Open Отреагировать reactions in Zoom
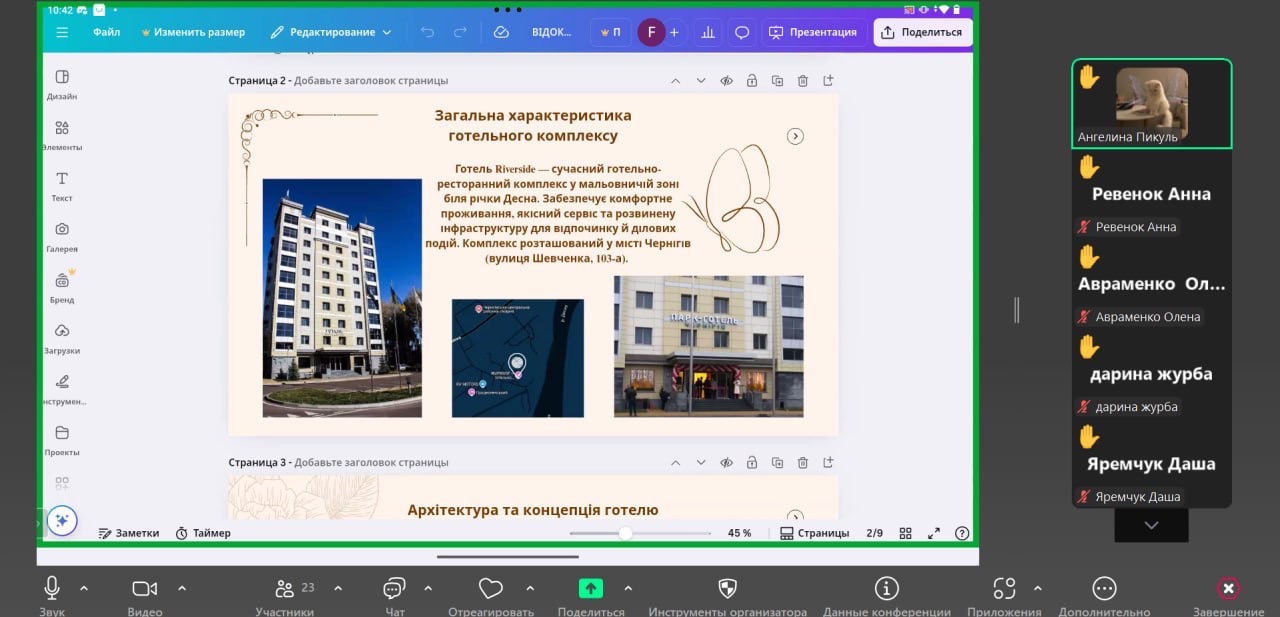 (491, 596)
